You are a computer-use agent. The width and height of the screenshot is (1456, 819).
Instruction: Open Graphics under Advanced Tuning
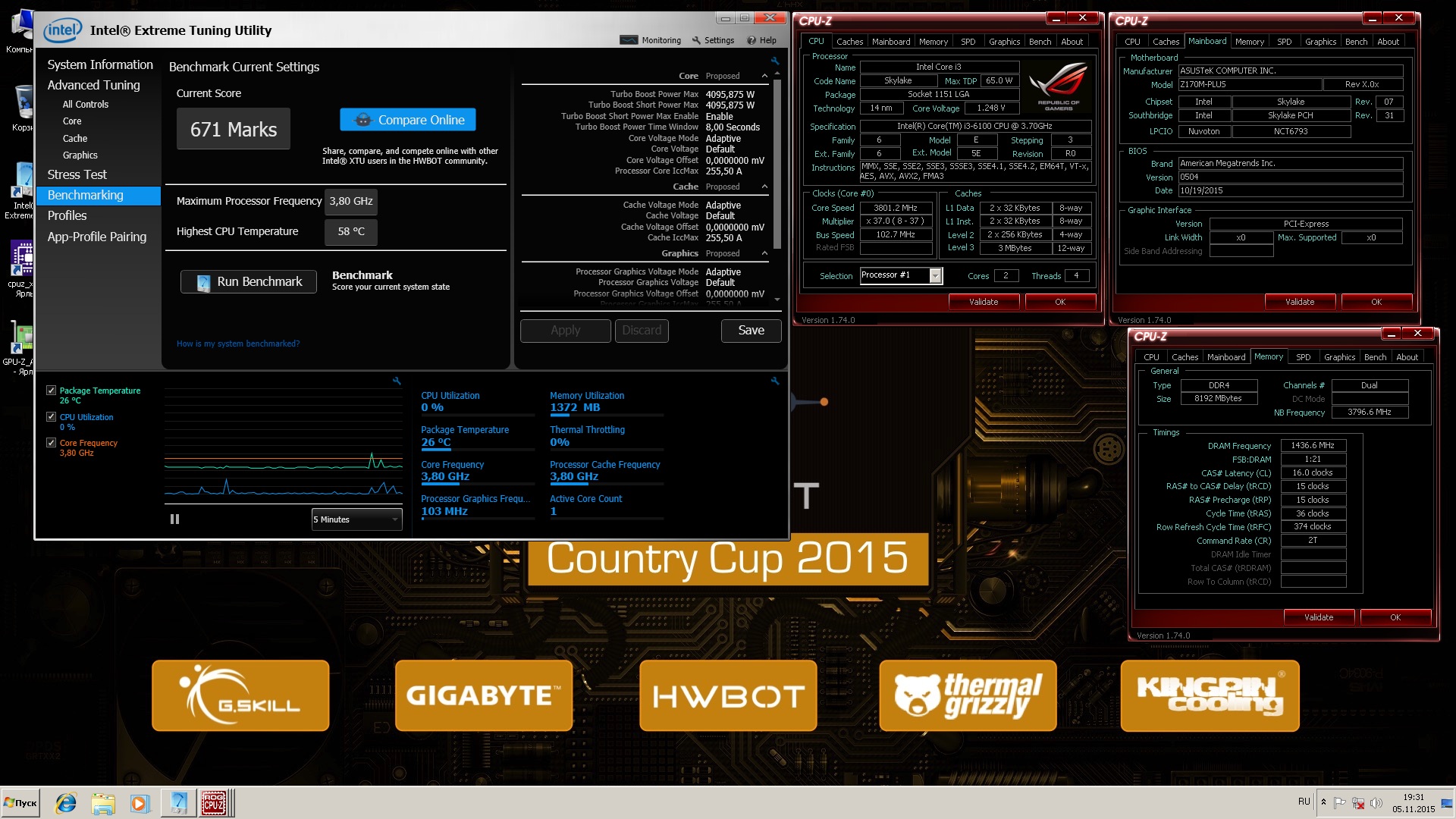click(80, 155)
